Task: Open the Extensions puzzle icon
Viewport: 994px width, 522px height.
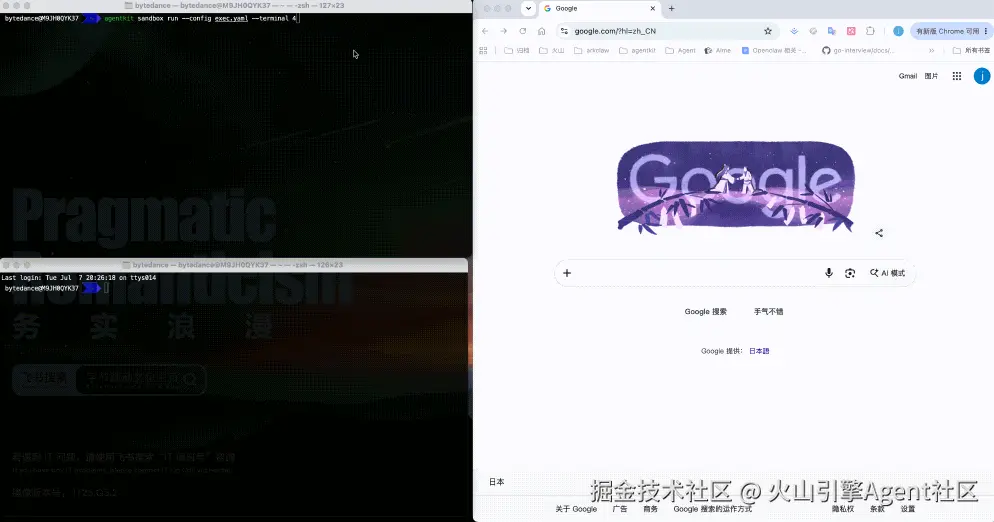Action: pyautogui.click(x=870, y=31)
